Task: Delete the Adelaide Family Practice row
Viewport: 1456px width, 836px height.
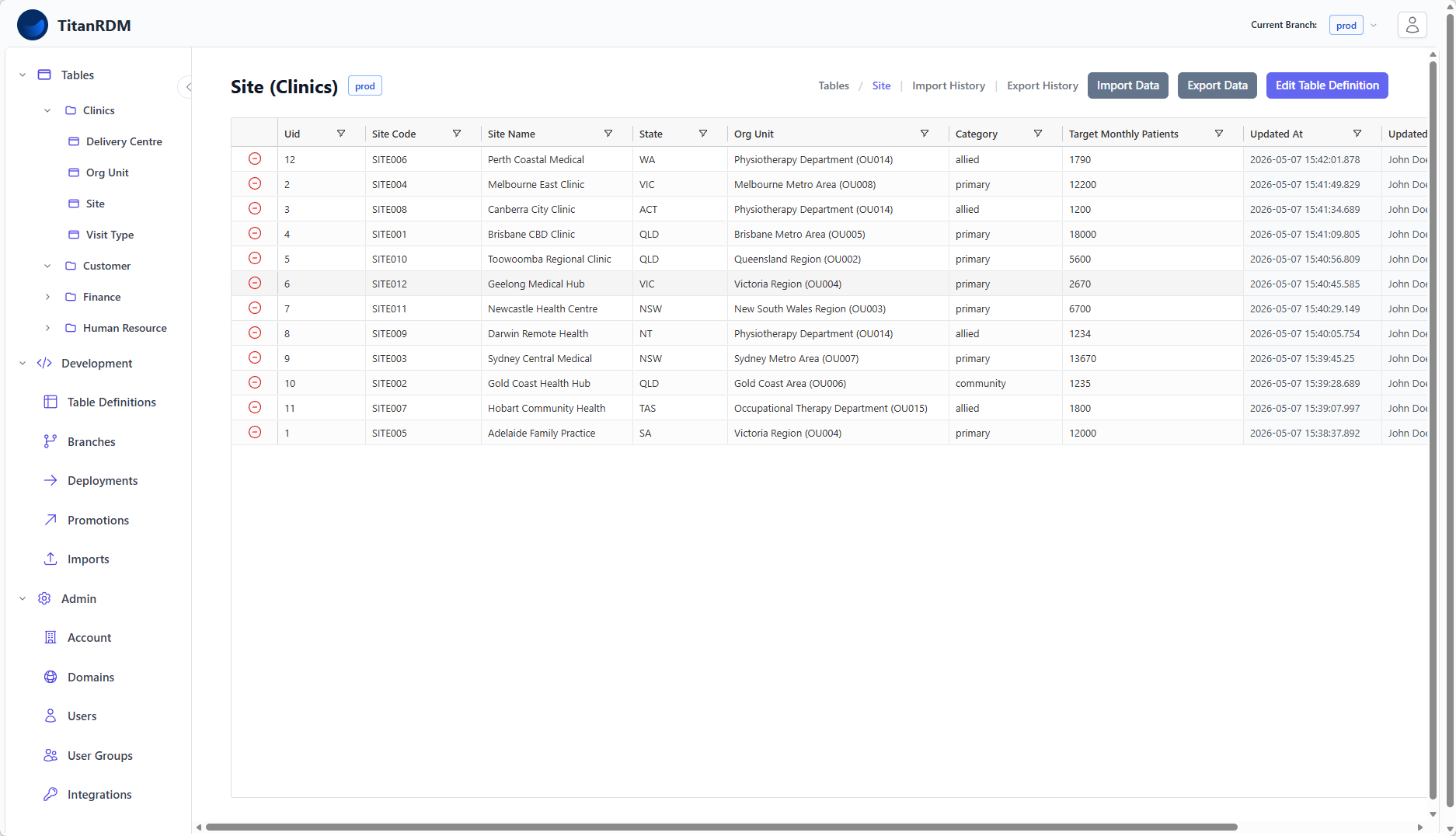Action: pos(254,432)
